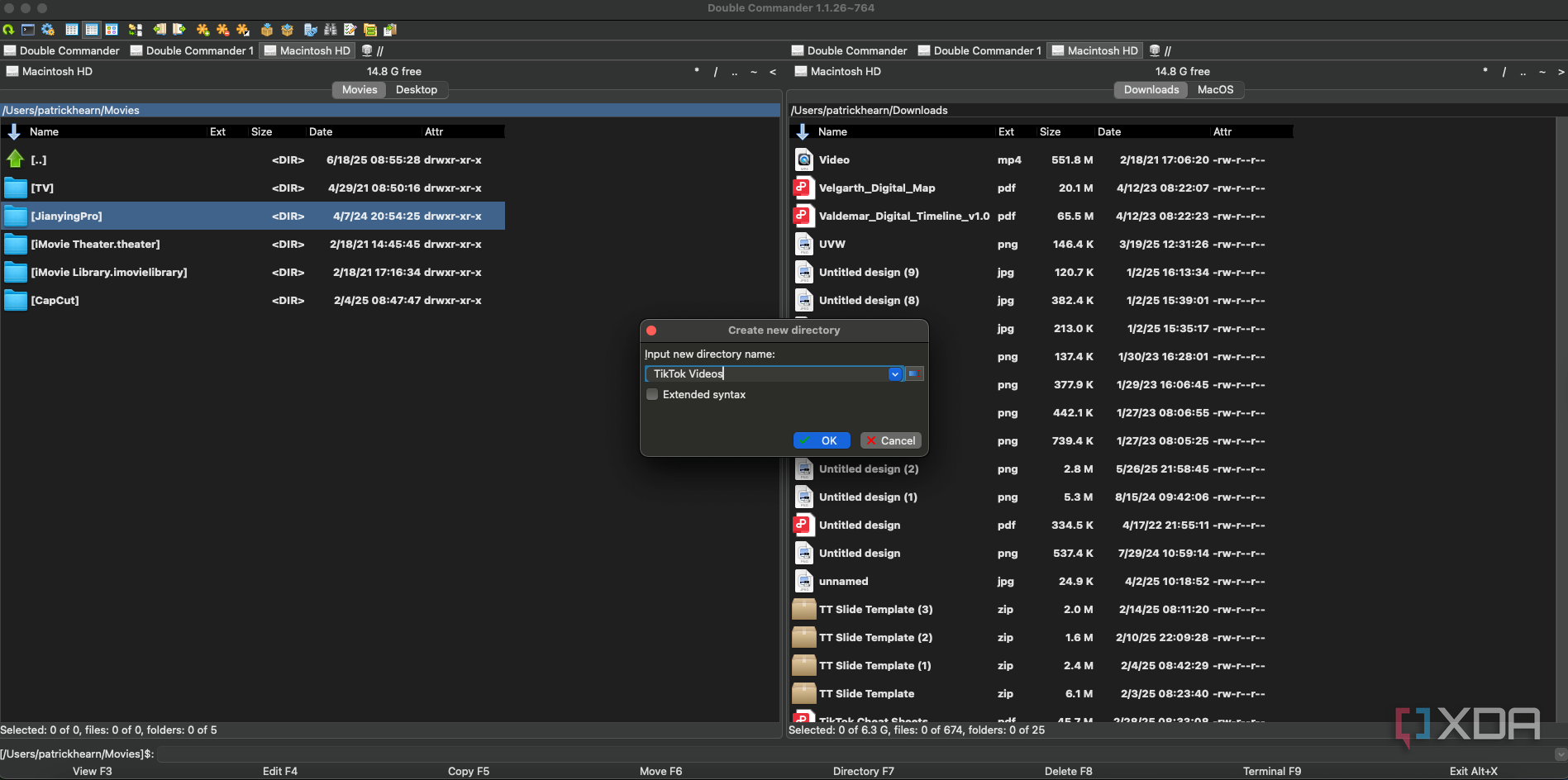Click the invert selection asterisk icon
The height and width of the screenshot is (780, 1568).
coord(243,30)
